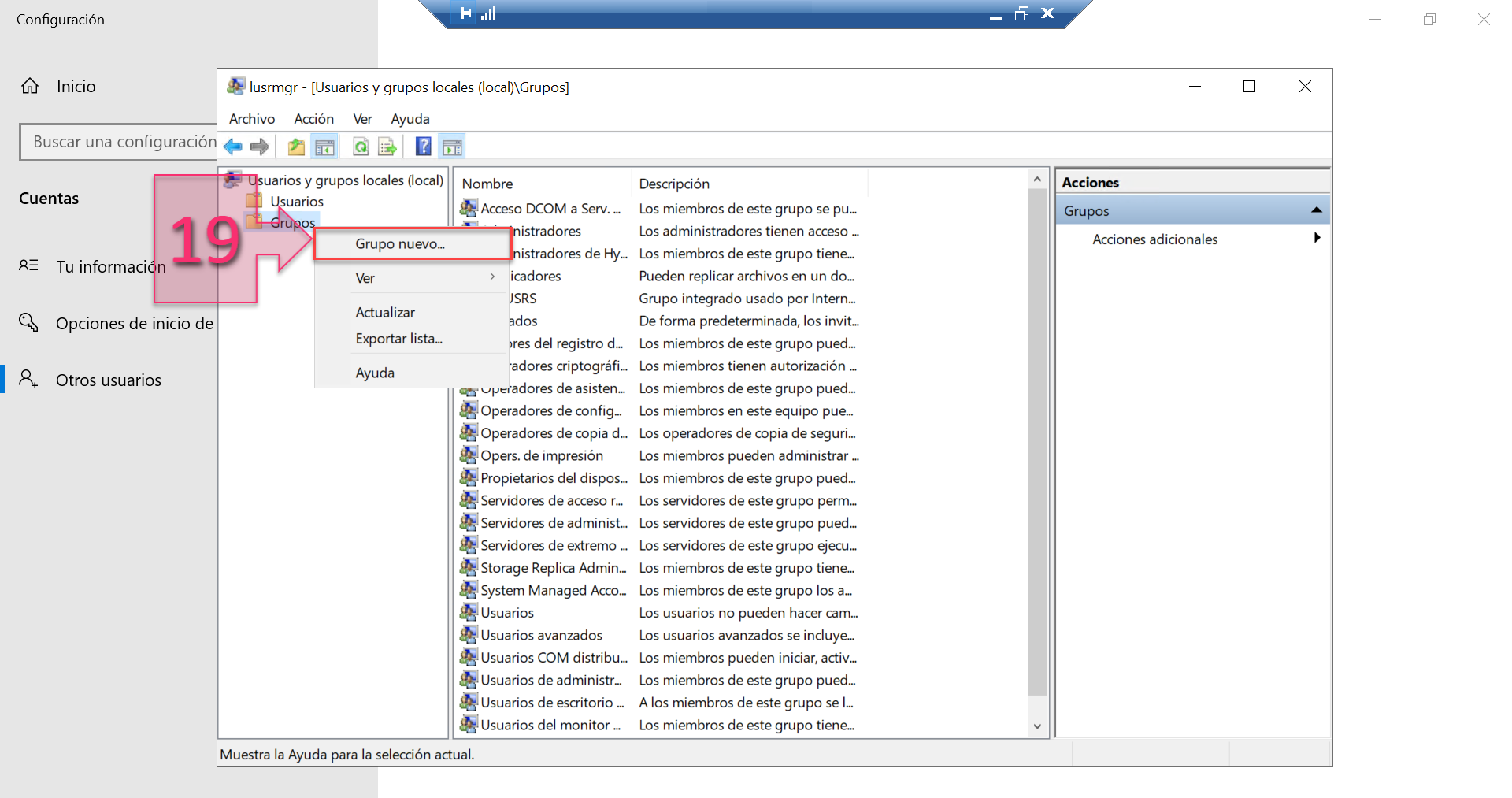The width and height of the screenshot is (1512, 798).
Task: Toggle the Action pane display icon
Action: click(x=451, y=146)
